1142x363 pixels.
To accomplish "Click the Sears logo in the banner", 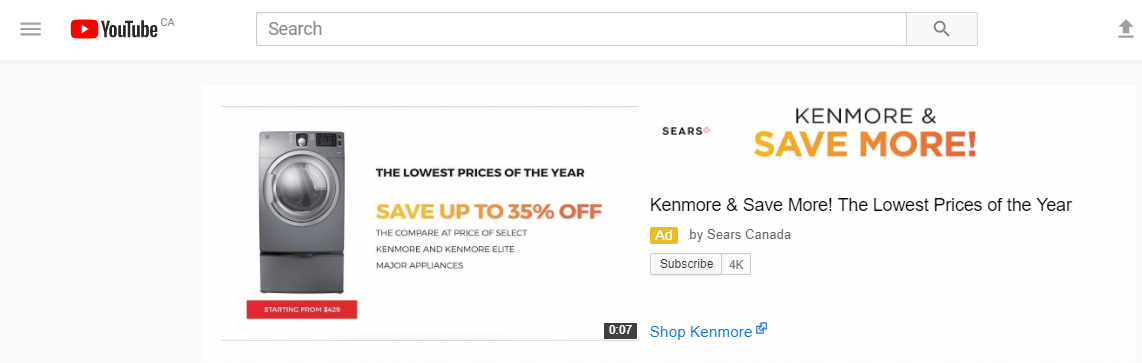I will [685, 131].
